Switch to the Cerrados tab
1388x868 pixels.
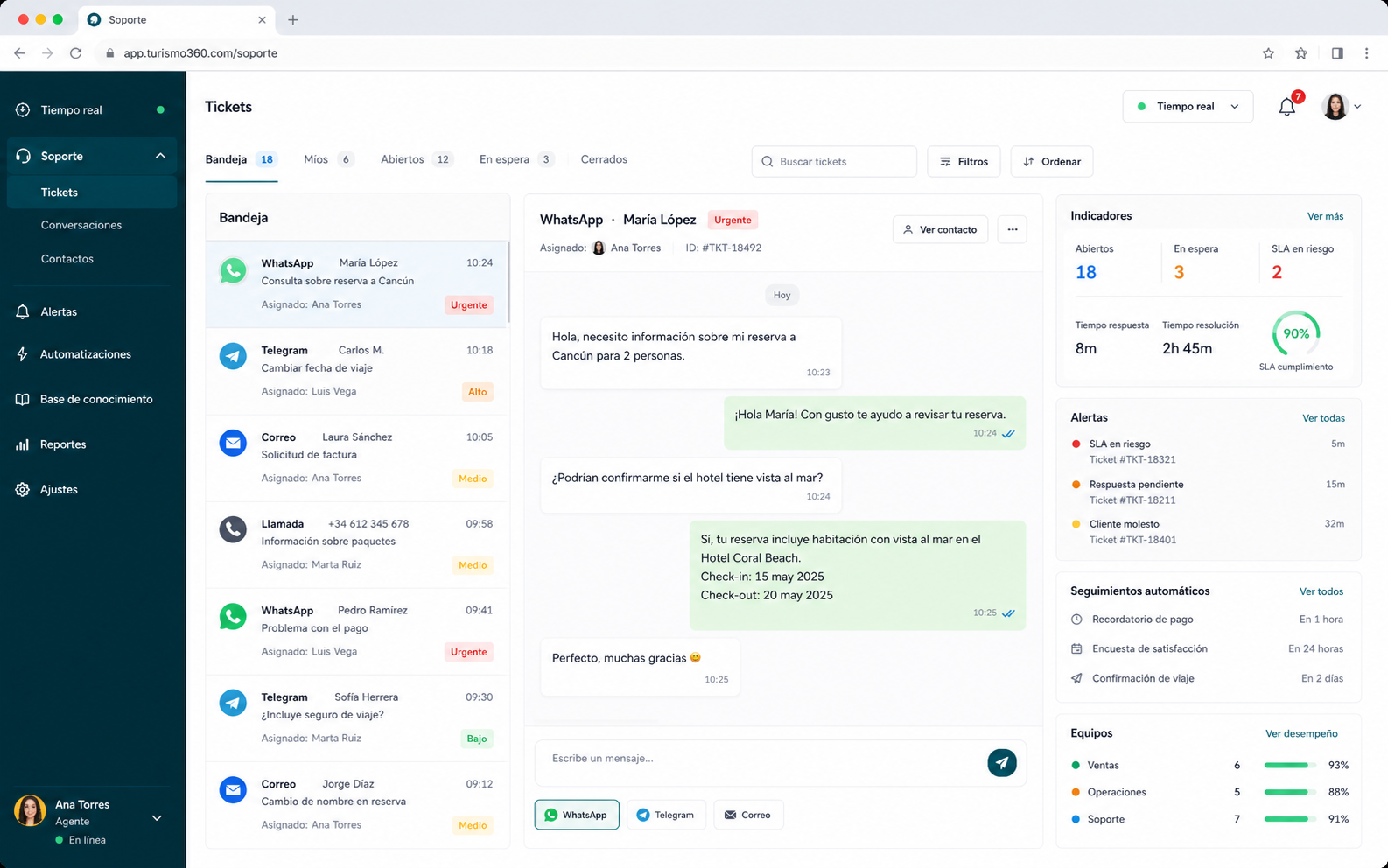click(x=604, y=159)
